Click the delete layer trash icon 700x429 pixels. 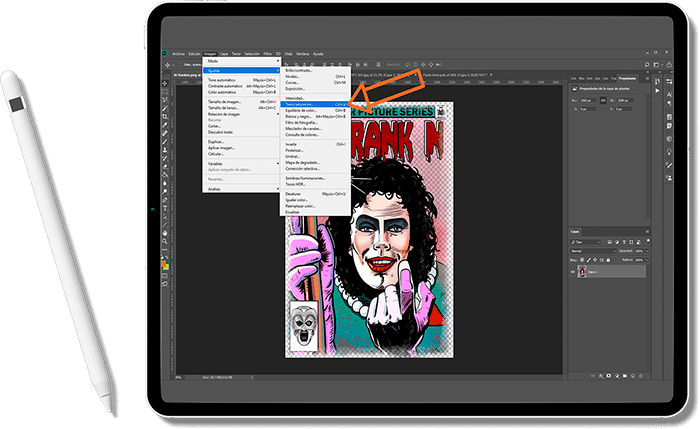point(641,375)
